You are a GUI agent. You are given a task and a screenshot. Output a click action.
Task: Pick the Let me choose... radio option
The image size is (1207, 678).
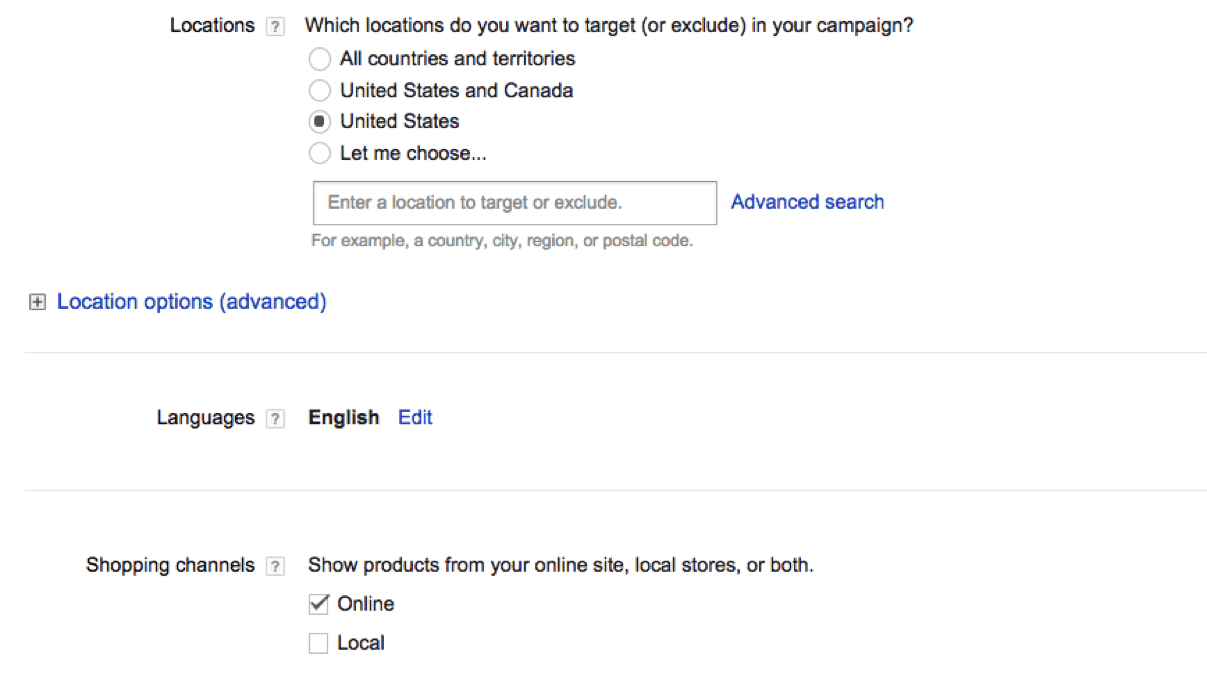click(319, 154)
